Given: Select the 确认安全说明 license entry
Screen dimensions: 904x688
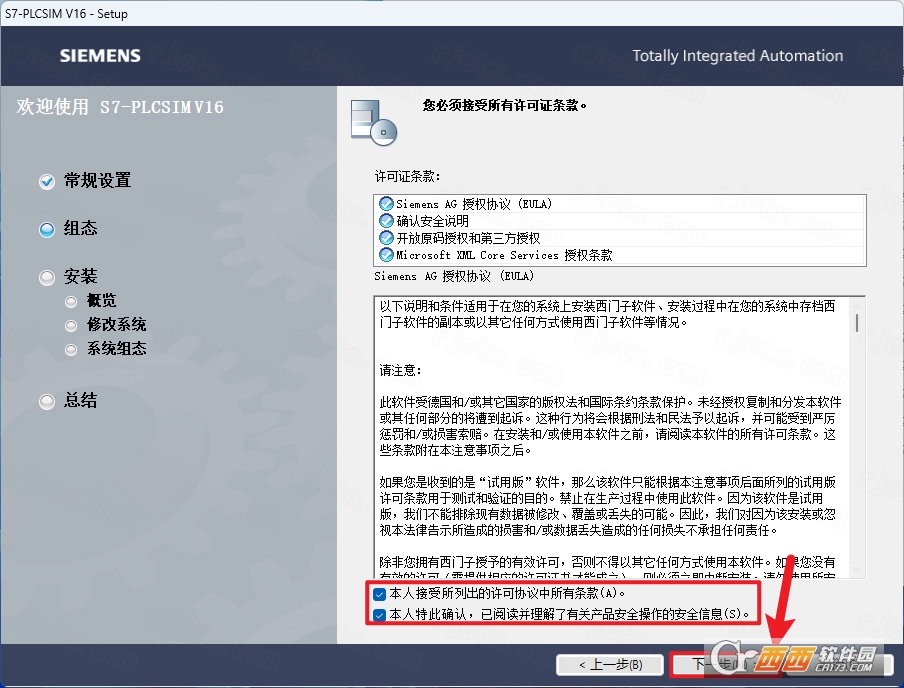Looking at the screenshot, I should click(620, 221).
